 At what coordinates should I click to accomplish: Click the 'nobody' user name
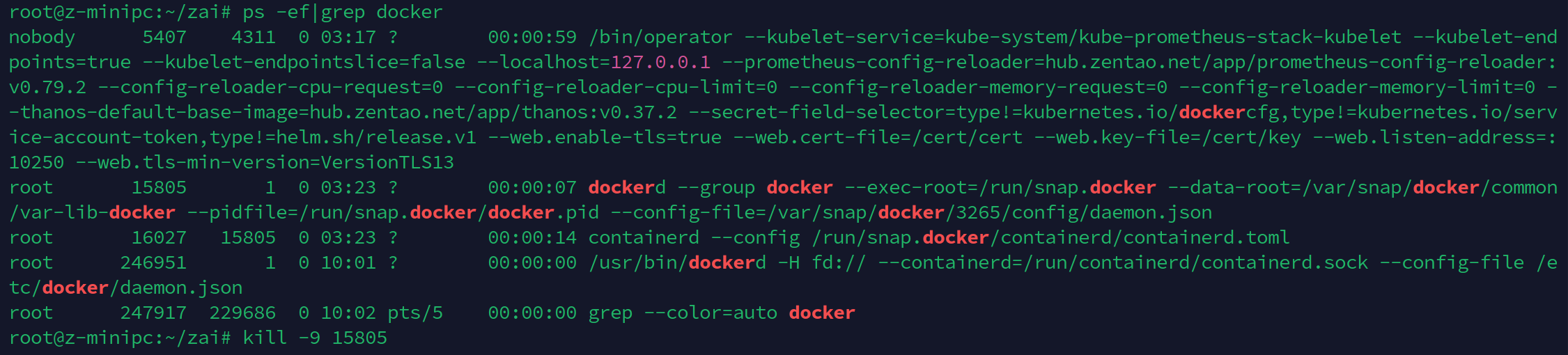42,38
